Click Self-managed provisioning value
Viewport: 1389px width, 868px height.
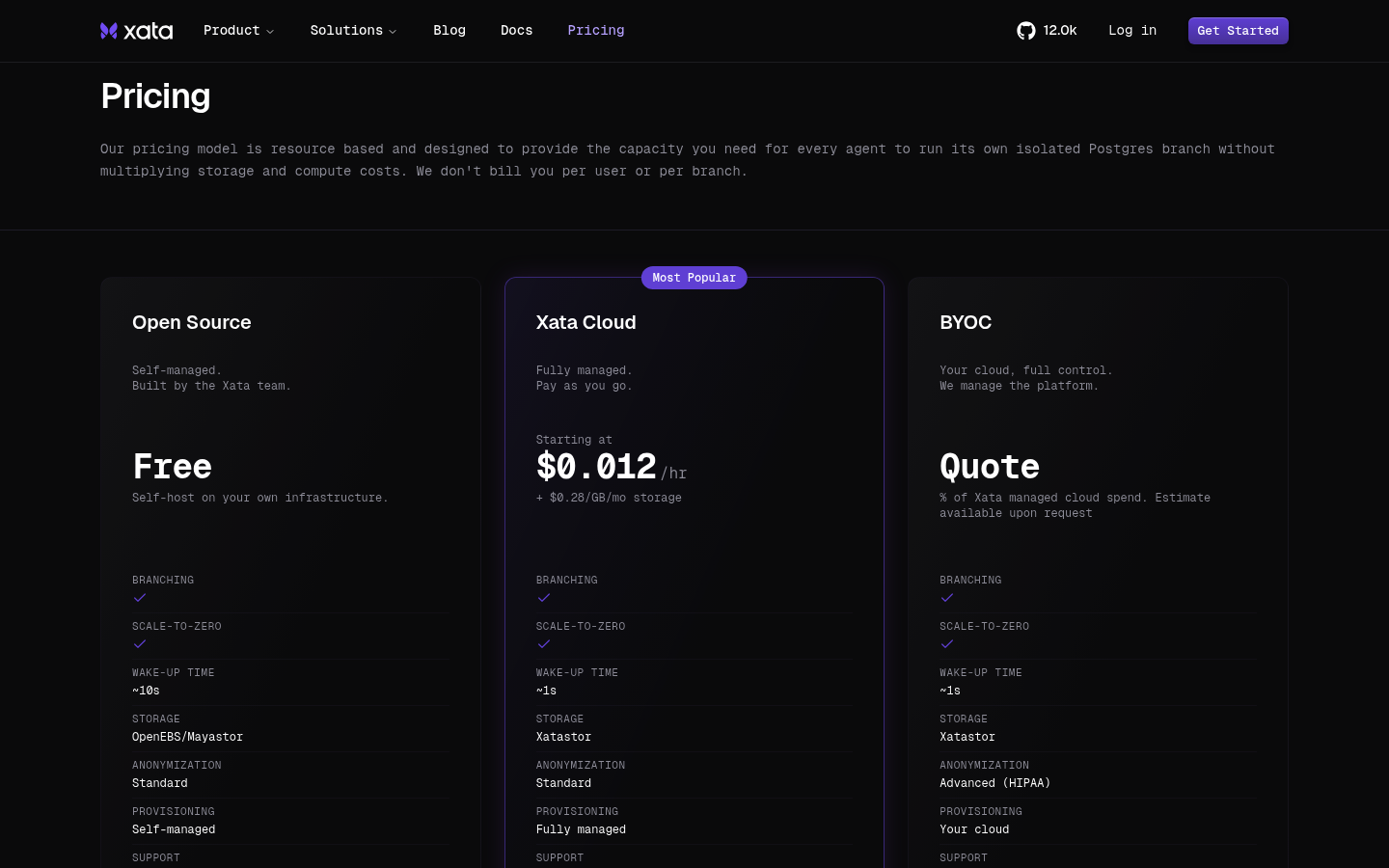point(174,829)
